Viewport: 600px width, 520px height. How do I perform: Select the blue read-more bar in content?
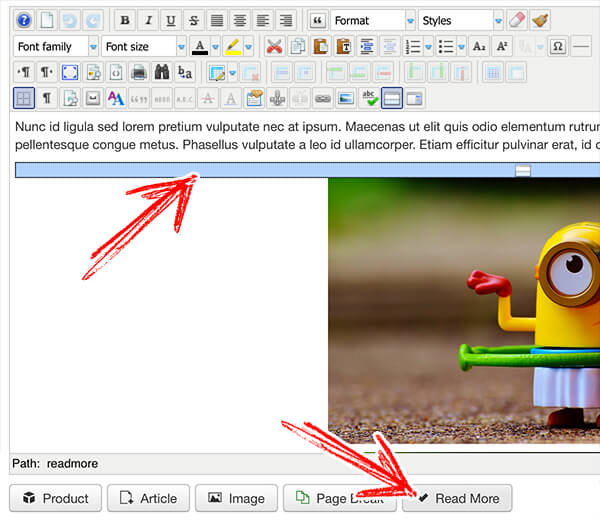[x=307, y=170]
